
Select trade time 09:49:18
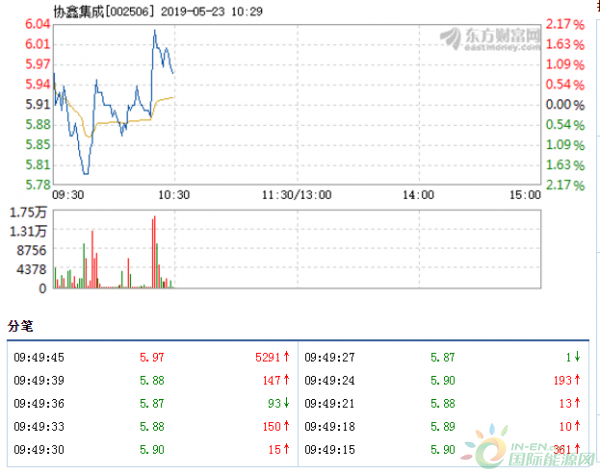(330, 427)
